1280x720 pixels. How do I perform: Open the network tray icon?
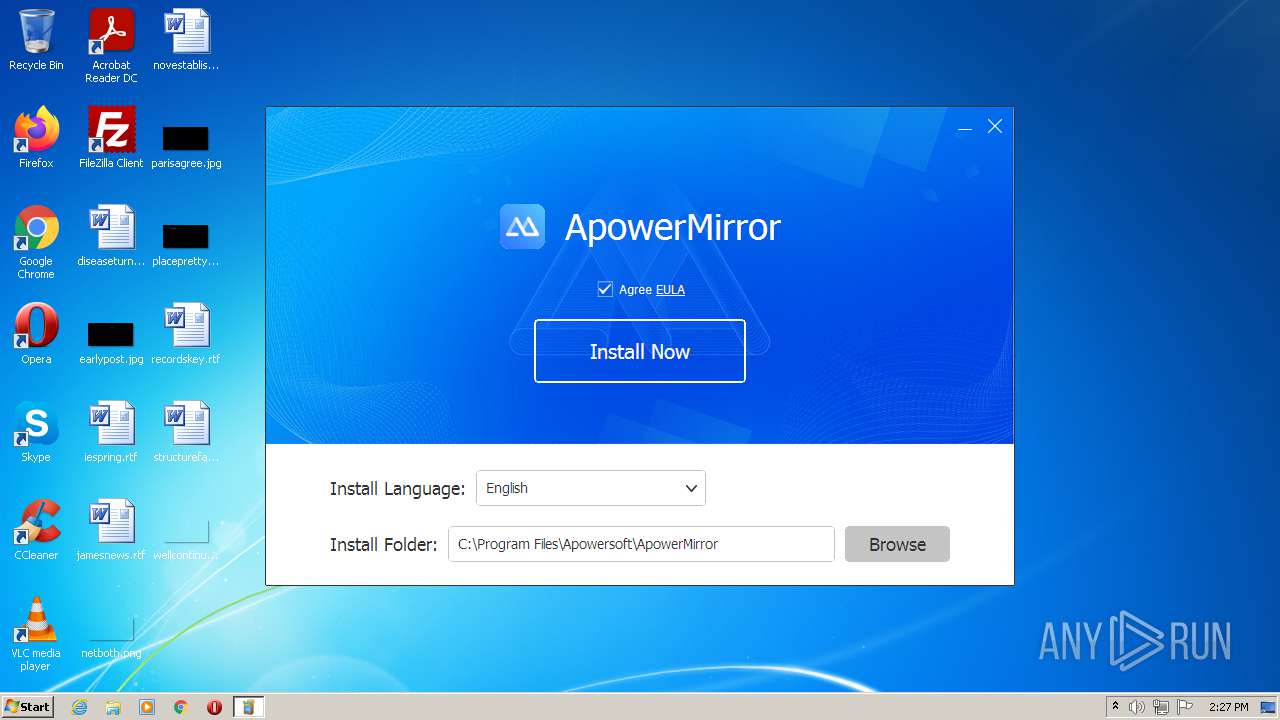(1161, 707)
